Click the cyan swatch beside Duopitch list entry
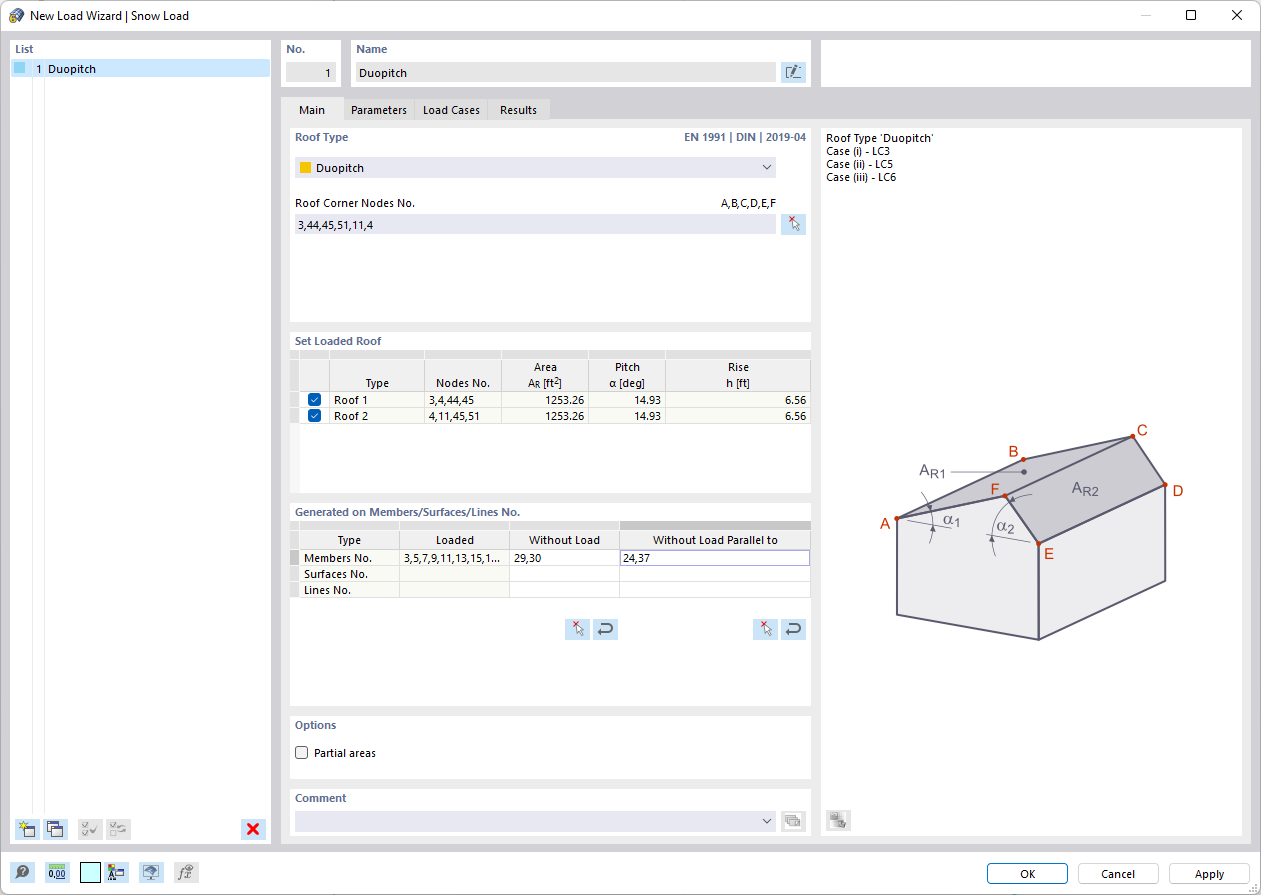1261x895 pixels. tap(20, 68)
